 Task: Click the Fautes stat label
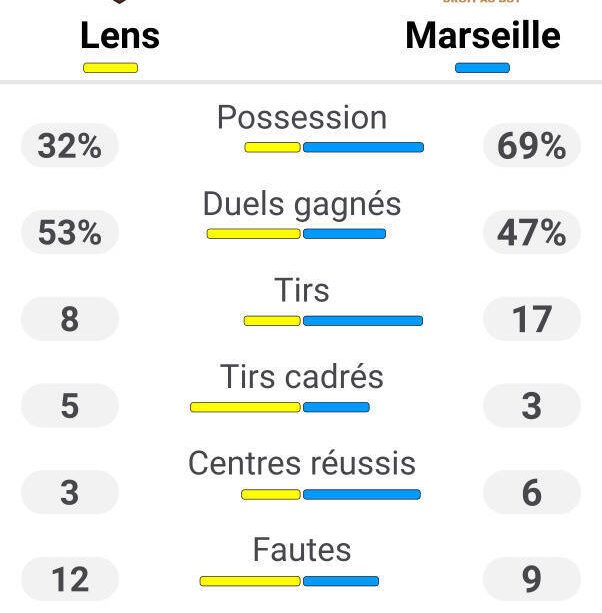pos(301,550)
